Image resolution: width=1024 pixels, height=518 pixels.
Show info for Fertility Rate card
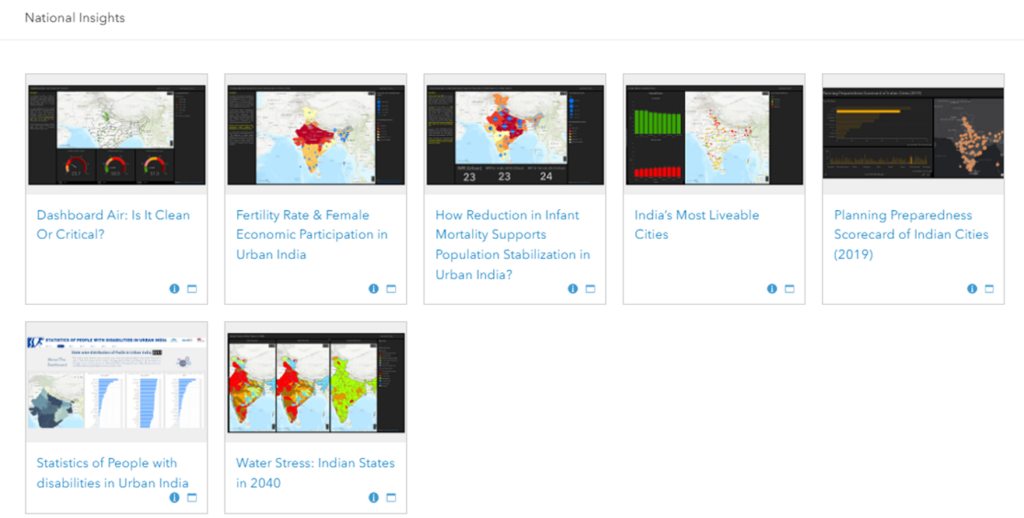pos(374,289)
